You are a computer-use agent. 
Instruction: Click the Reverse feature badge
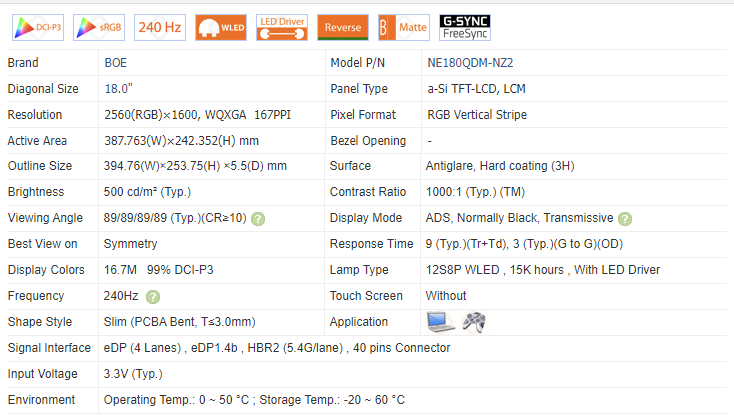click(343, 28)
